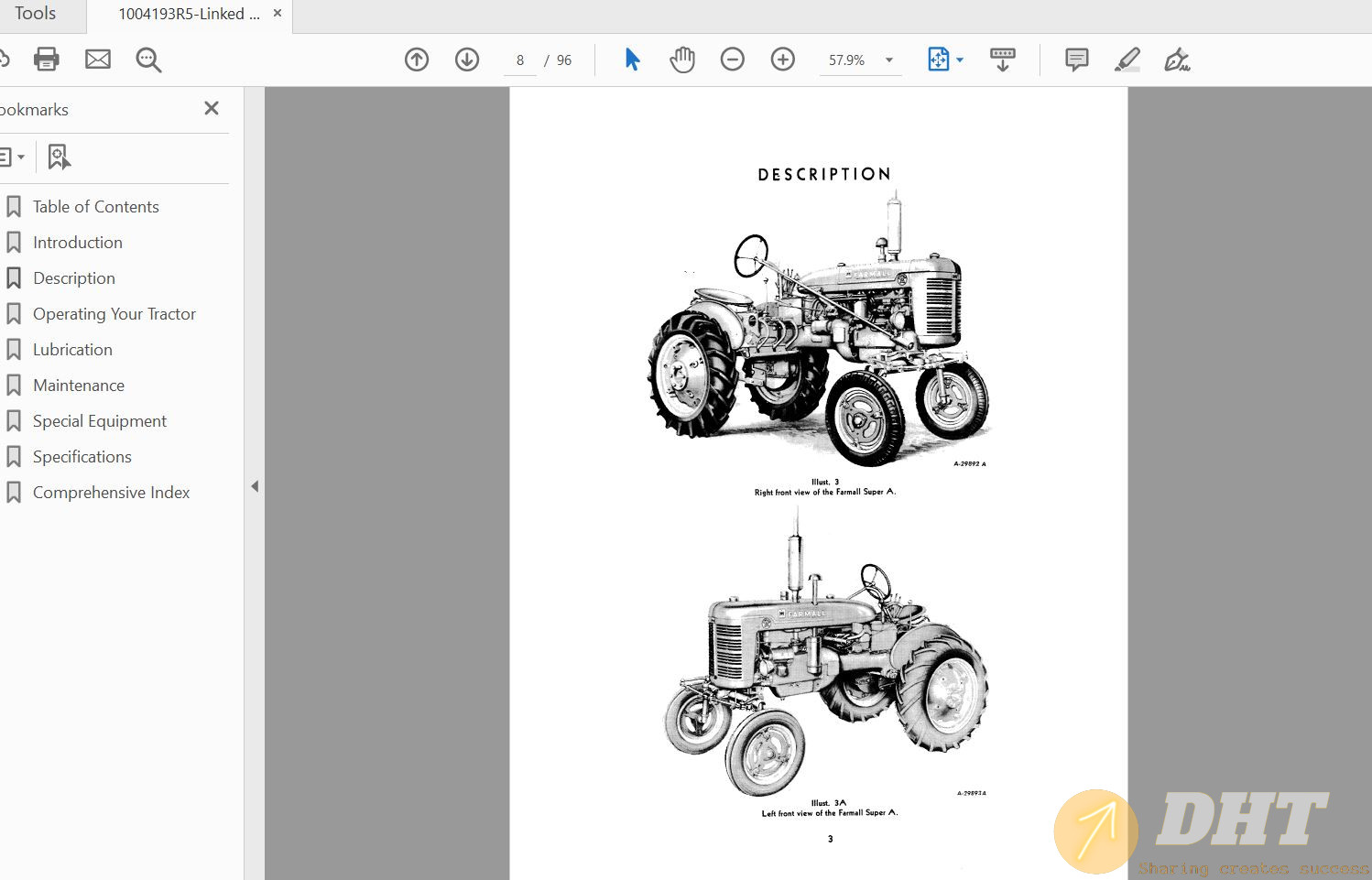Click the bookmark icon beside Comprehensive Index
This screenshot has width=1372, height=880.
click(x=14, y=493)
